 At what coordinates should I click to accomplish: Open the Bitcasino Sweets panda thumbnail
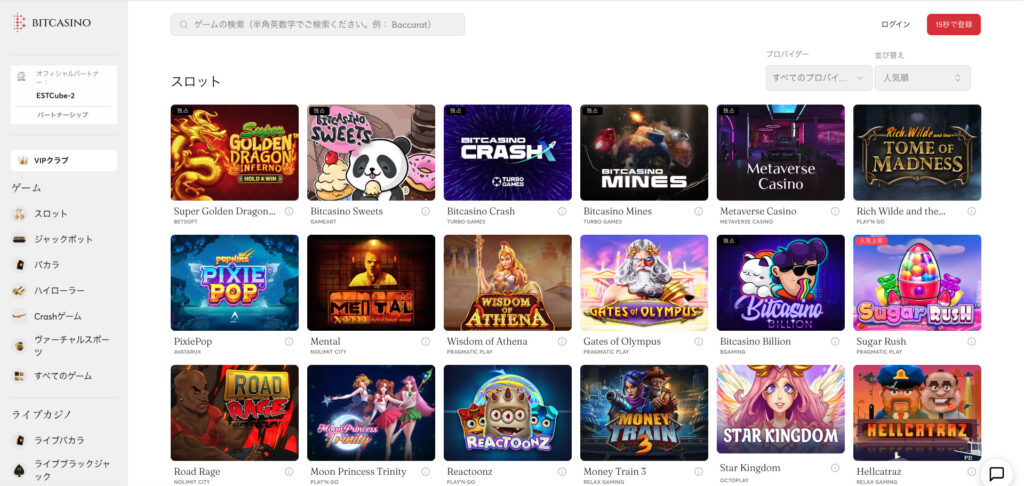pyautogui.click(x=371, y=152)
